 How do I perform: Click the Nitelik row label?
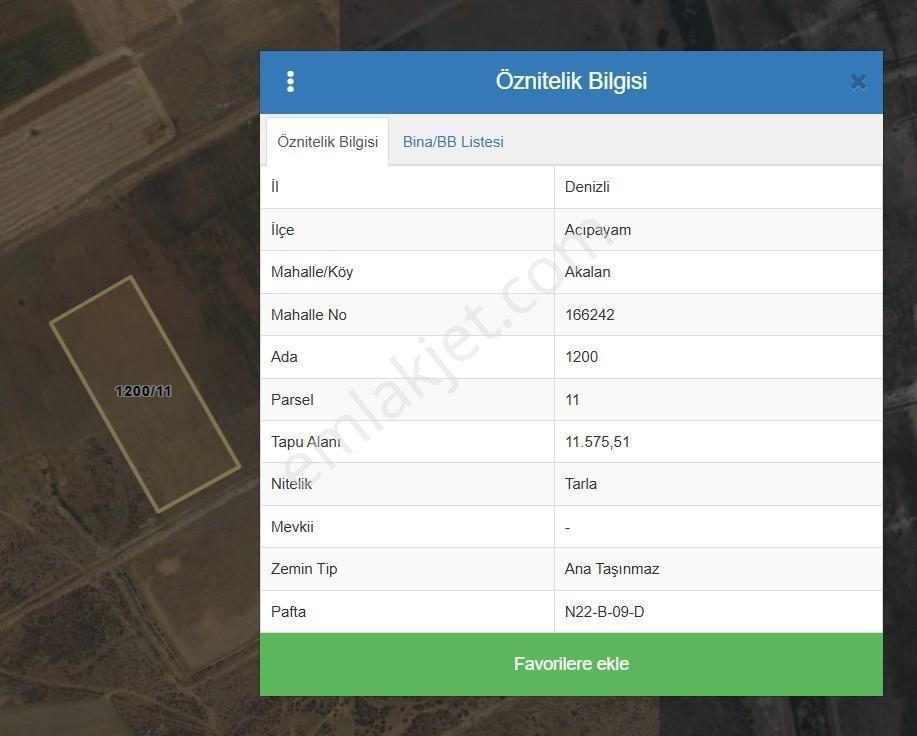coord(291,484)
